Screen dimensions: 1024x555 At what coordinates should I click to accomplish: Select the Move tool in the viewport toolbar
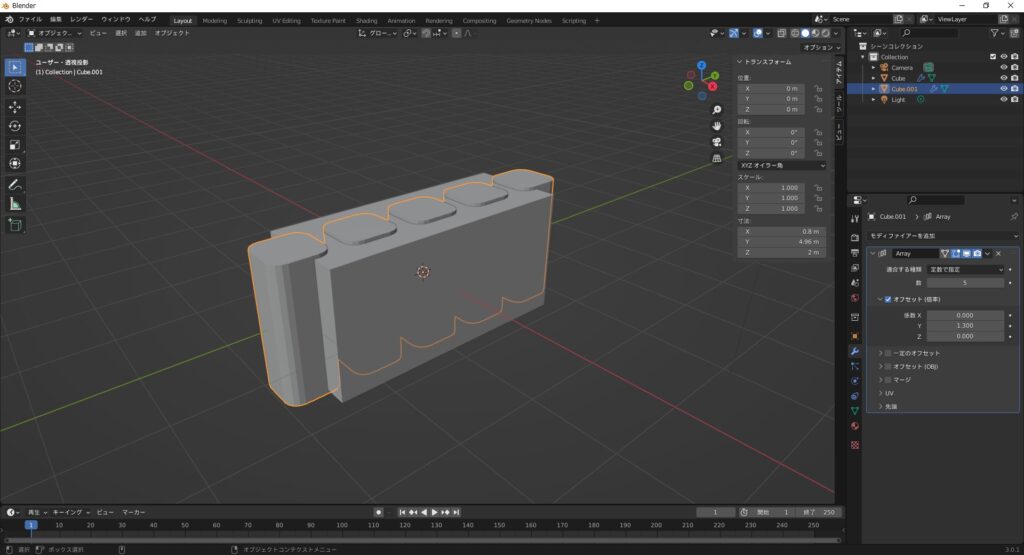click(15, 107)
